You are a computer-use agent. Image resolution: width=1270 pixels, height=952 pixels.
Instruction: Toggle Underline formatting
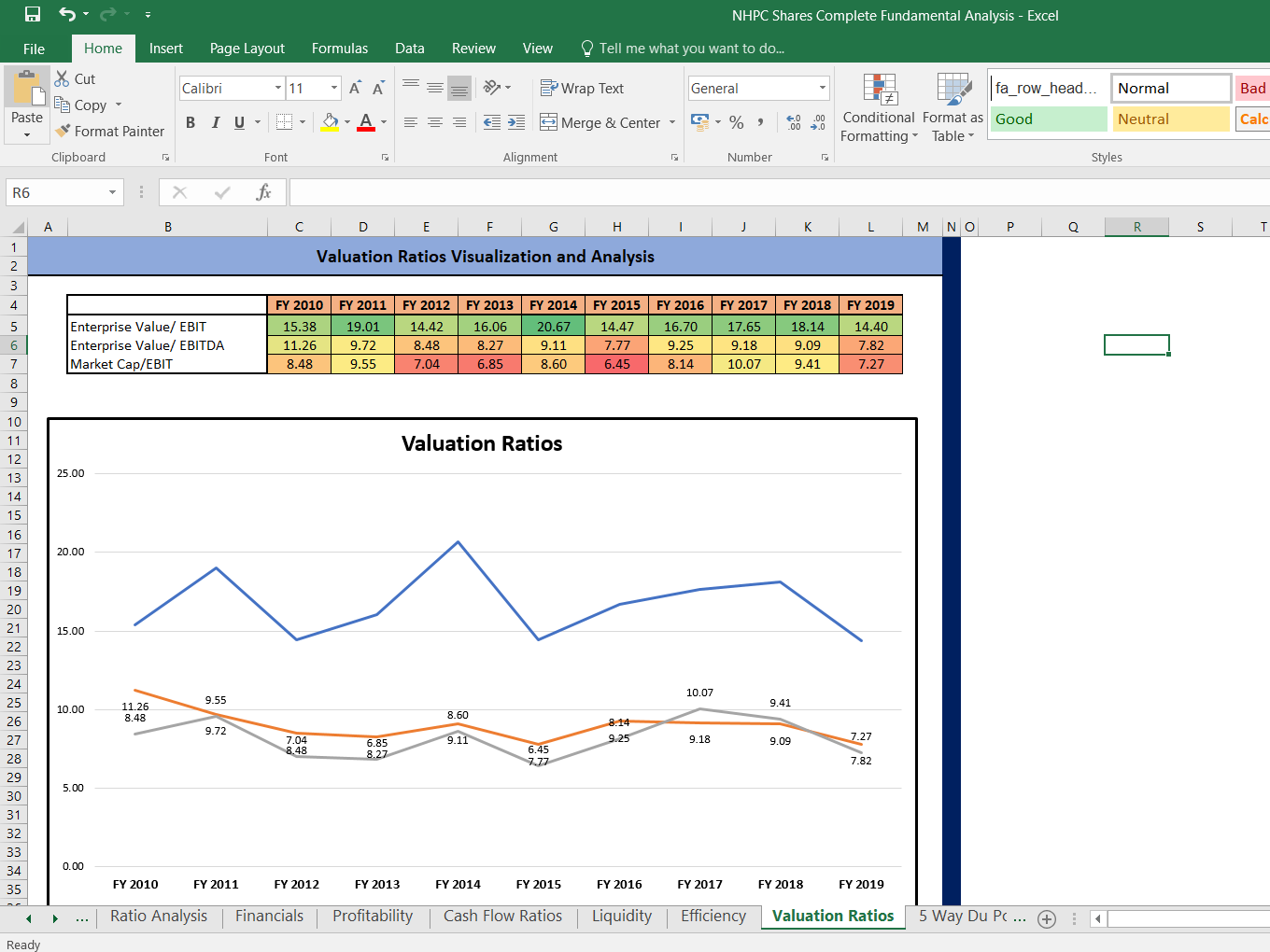tap(240, 122)
